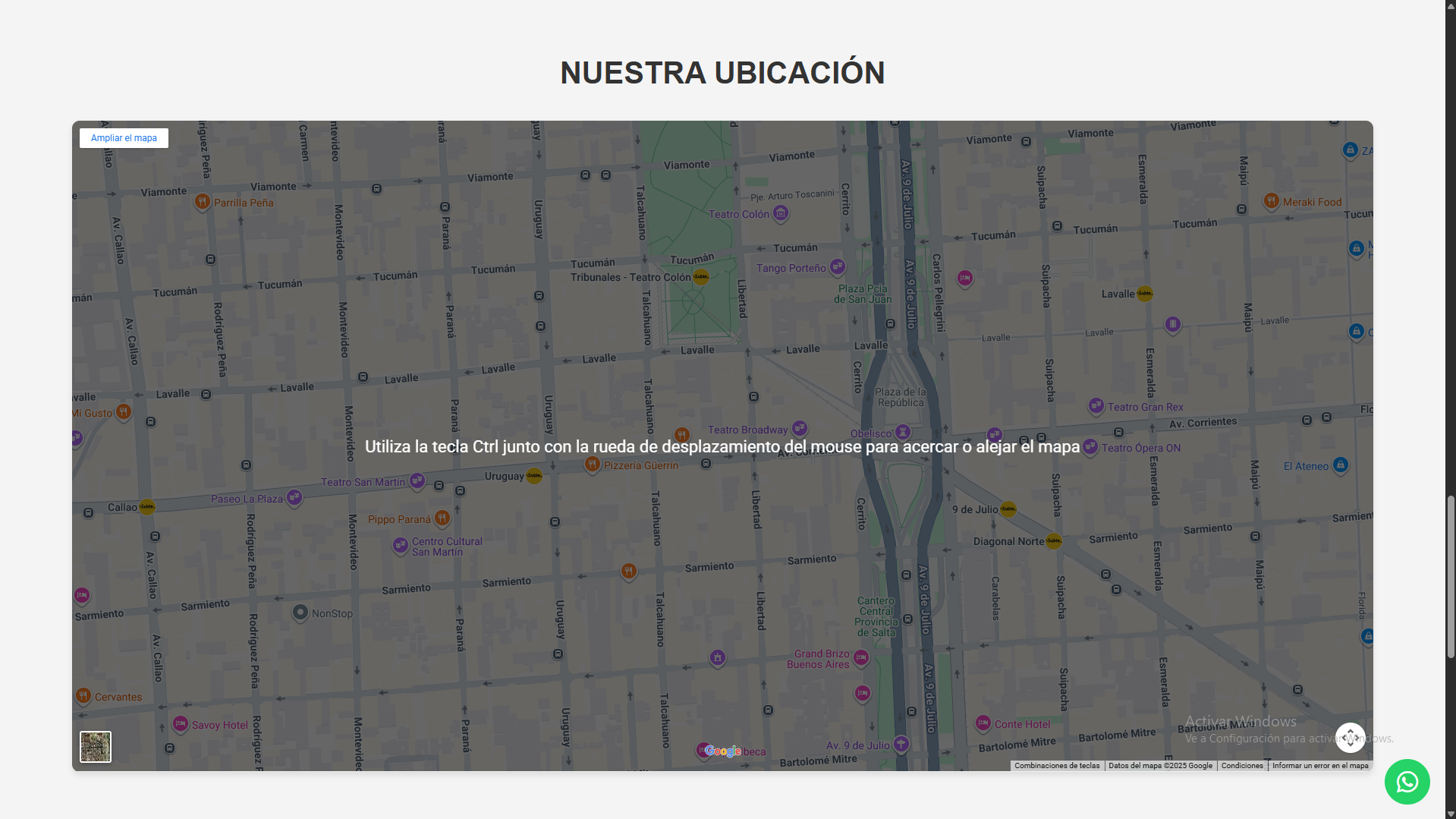This screenshot has height=819, width=1456.
Task: Open the Savoy Hotel lodging marker
Action: pyautogui.click(x=181, y=723)
